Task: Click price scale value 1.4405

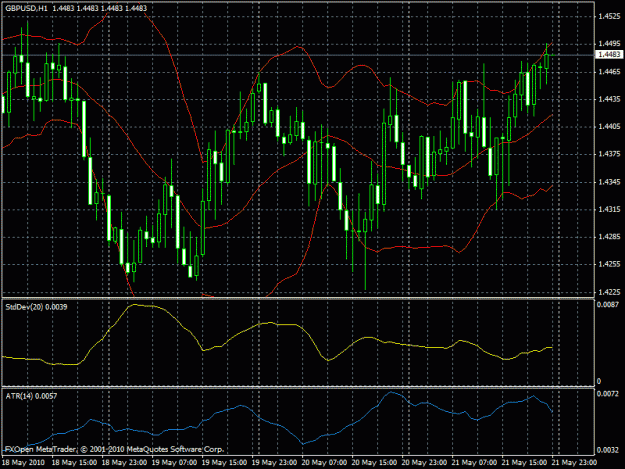Action: click(x=609, y=126)
